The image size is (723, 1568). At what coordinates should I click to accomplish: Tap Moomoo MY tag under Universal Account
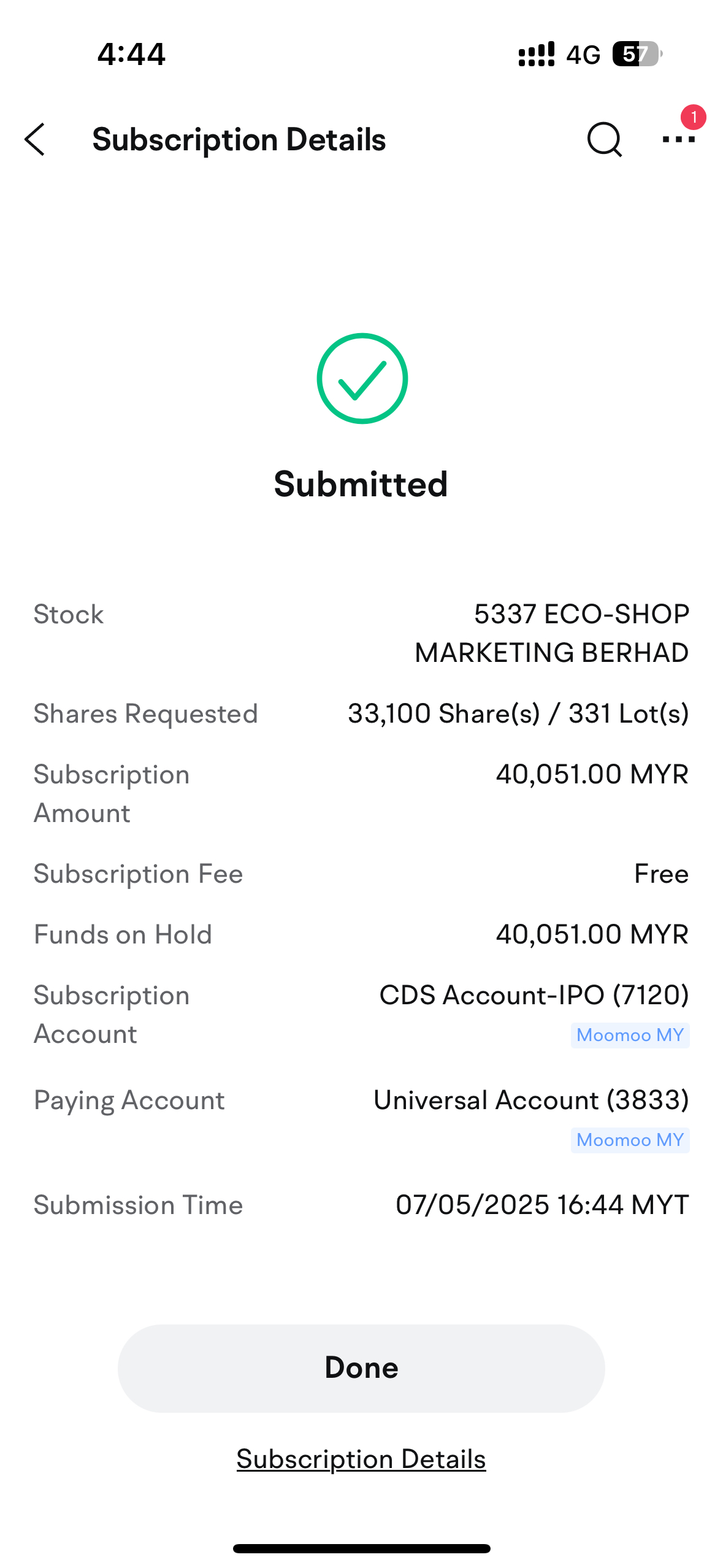(630, 1140)
